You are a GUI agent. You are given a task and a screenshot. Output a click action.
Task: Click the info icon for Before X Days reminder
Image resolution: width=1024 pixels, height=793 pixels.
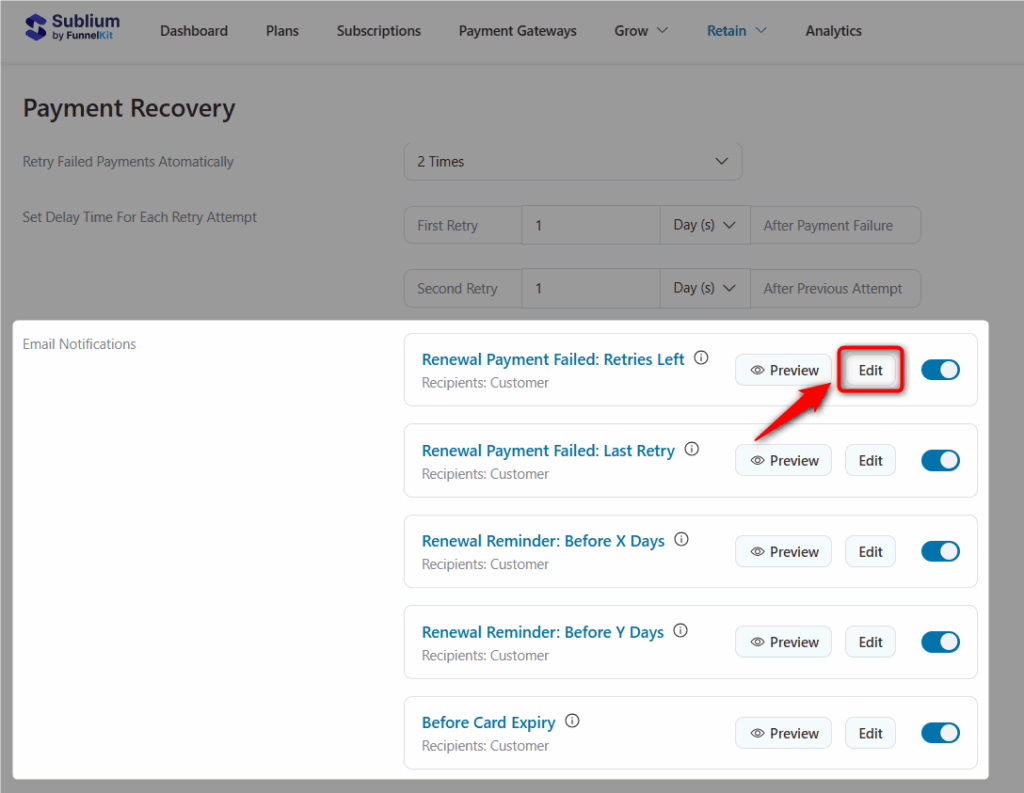point(681,539)
